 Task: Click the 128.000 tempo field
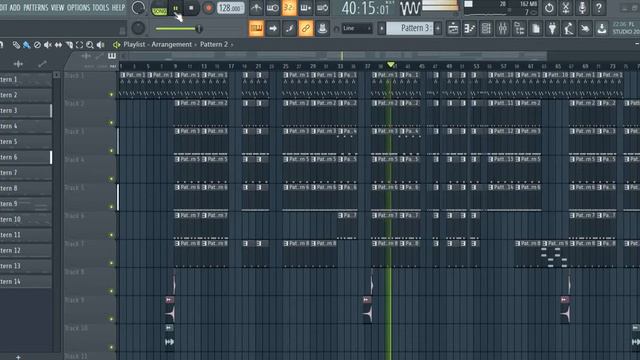tap(231, 8)
